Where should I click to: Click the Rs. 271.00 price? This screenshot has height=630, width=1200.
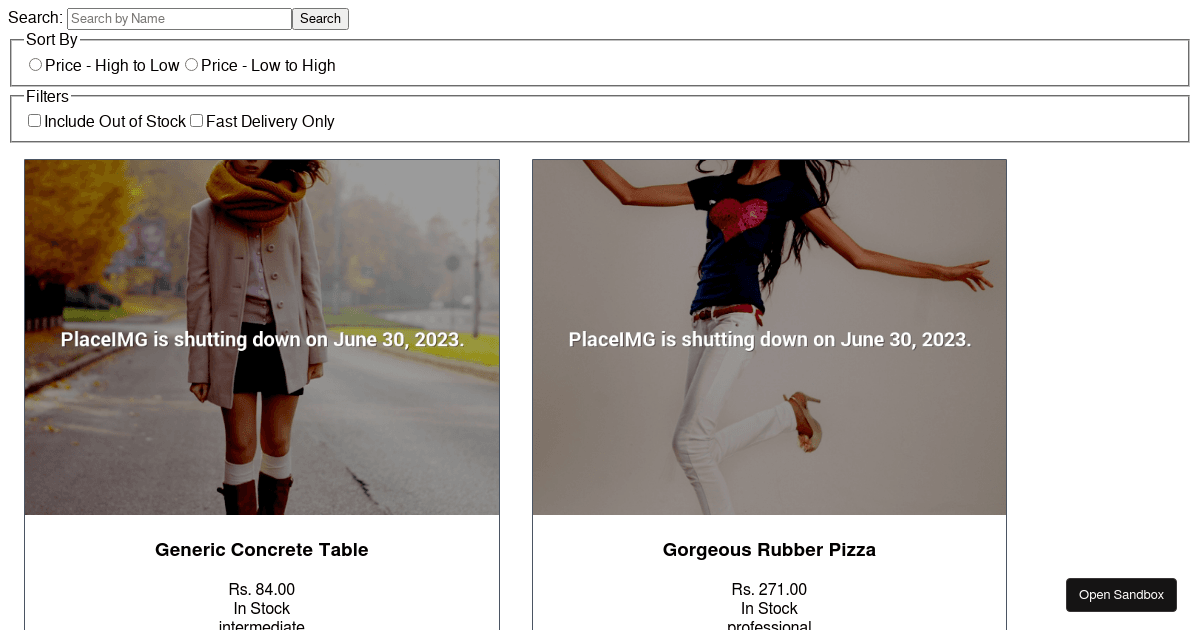click(x=769, y=590)
